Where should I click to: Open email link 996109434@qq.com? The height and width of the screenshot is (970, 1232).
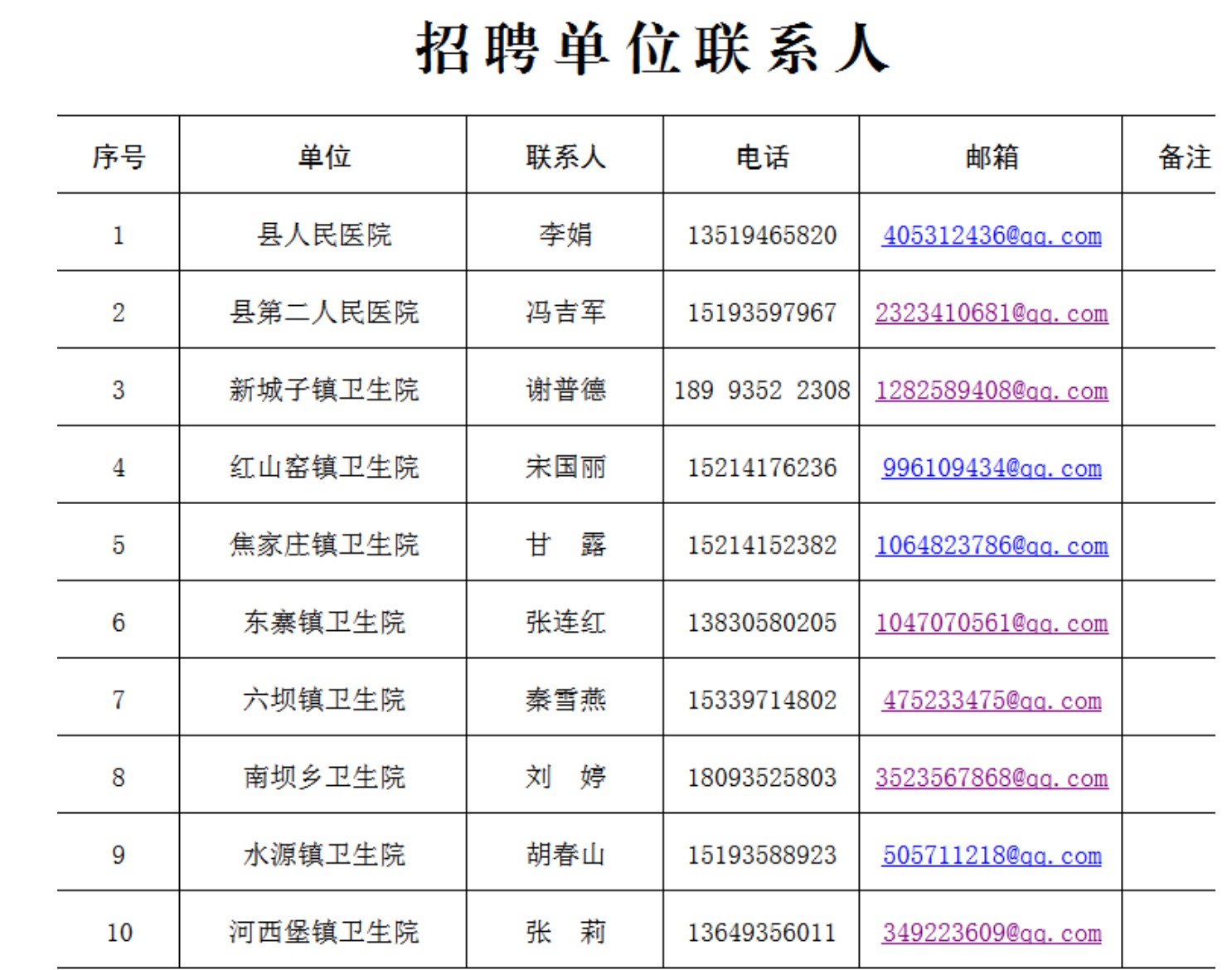[992, 468]
